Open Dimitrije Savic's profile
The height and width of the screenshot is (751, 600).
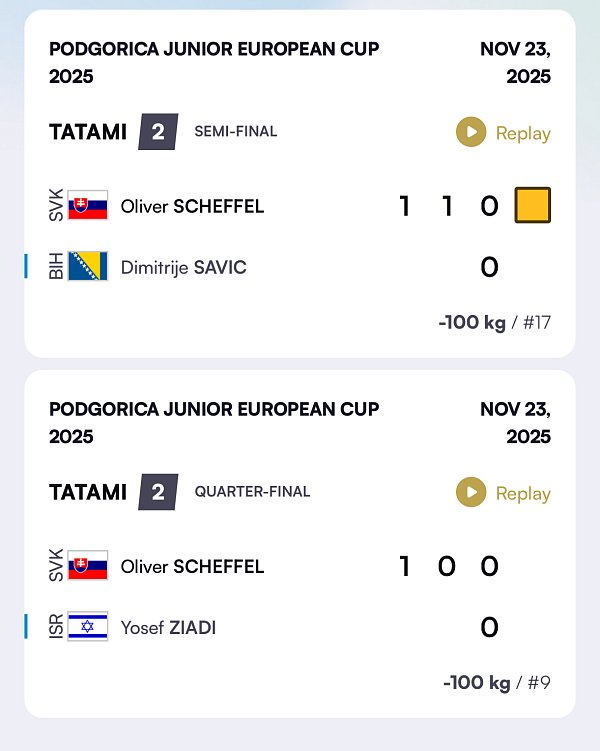pos(183,267)
